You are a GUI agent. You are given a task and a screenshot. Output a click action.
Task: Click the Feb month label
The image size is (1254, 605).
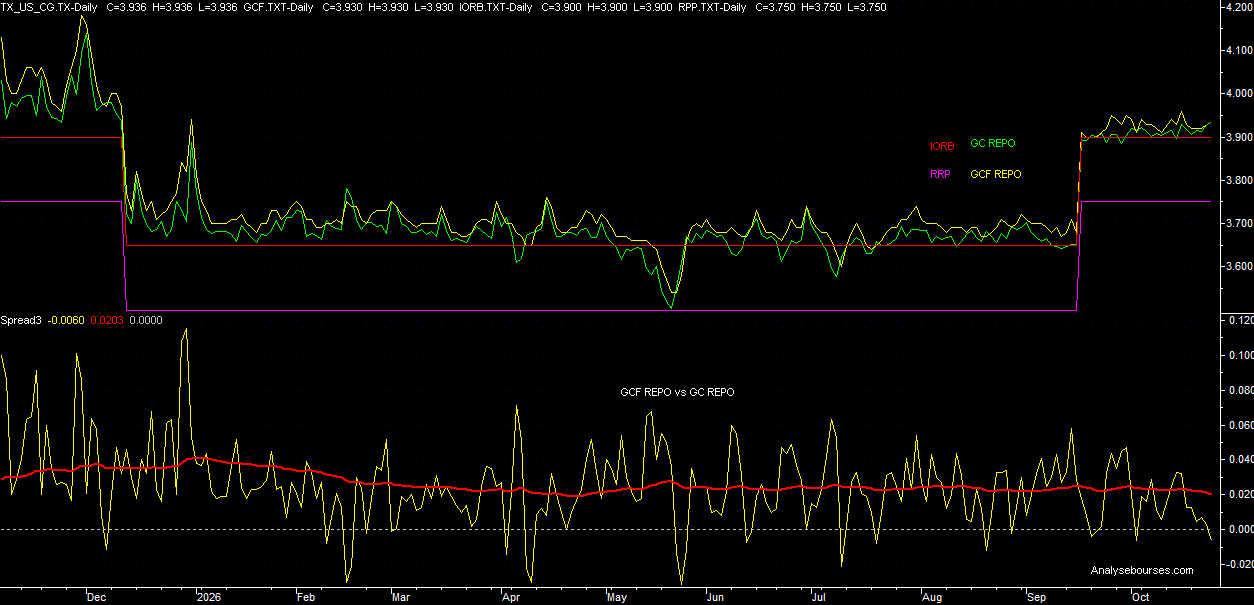(306, 597)
